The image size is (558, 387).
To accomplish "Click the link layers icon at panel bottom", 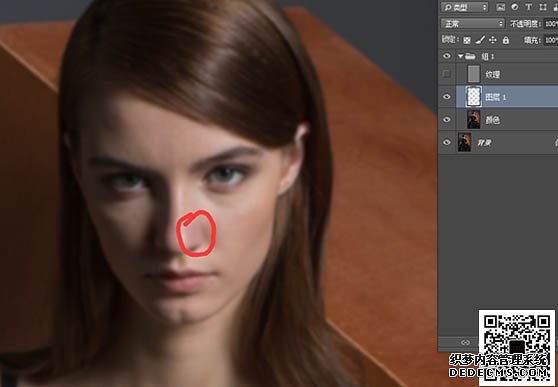I will click(465, 342).
